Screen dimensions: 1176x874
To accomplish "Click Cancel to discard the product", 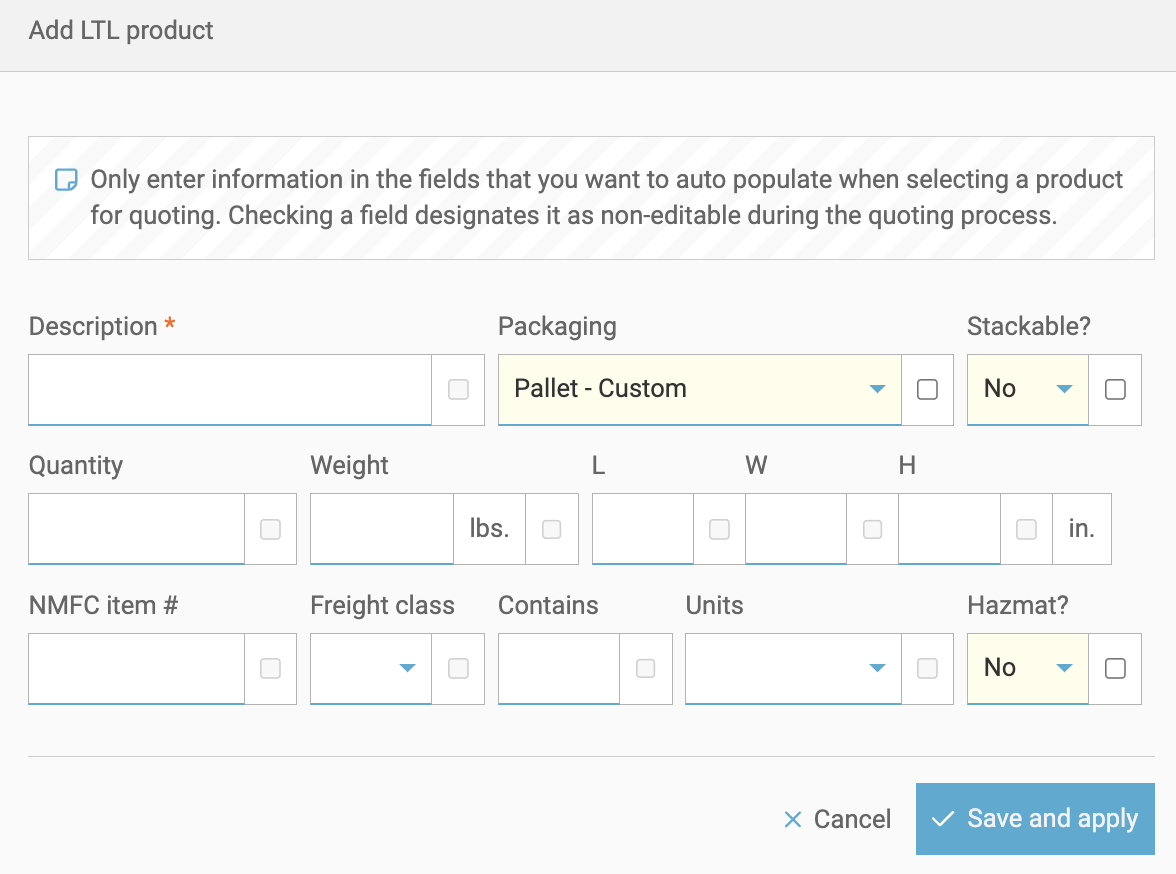I will tap(837, 818).
